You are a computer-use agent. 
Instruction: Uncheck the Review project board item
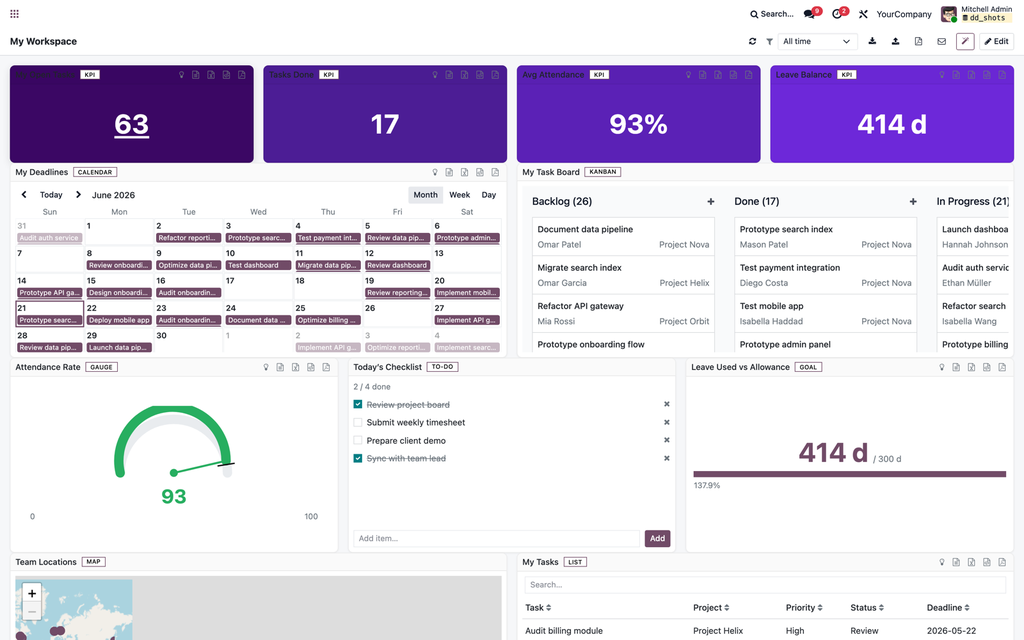tap(358, 404)
